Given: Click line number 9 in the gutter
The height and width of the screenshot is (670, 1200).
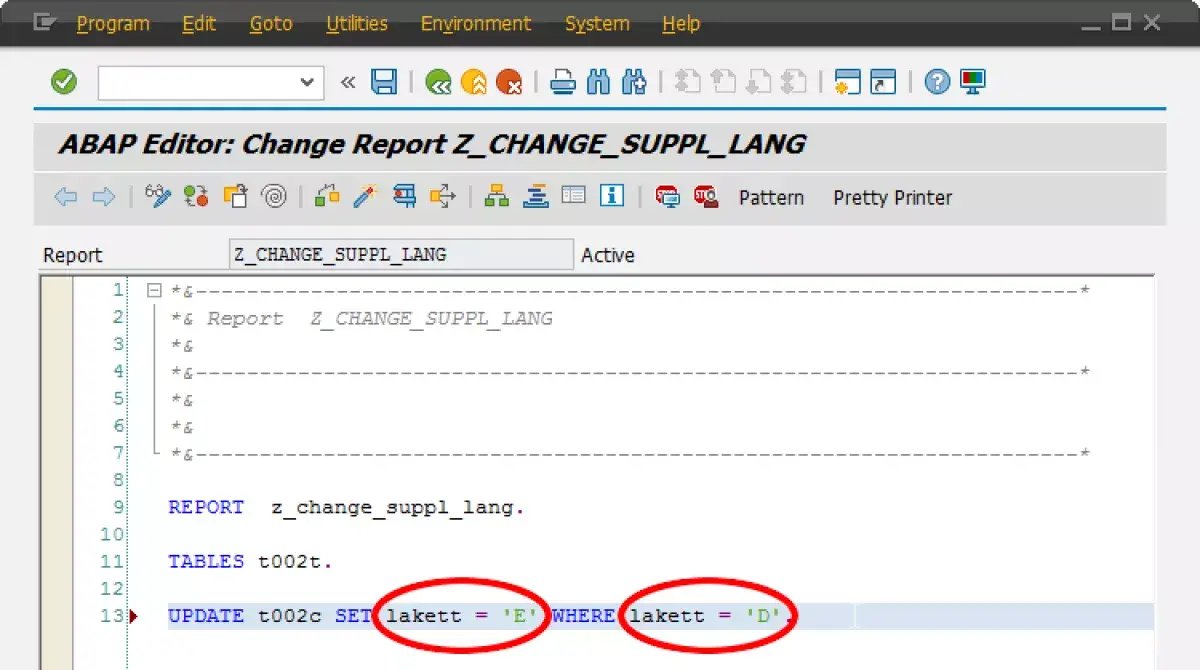Looking at the screenshot, I should click(118, 507).
